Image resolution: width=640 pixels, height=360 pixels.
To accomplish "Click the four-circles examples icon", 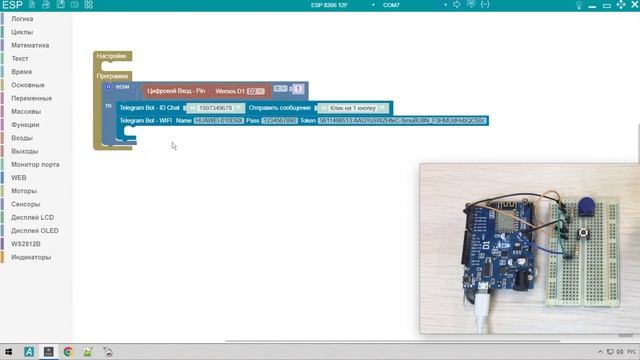I will coord(89,5).
